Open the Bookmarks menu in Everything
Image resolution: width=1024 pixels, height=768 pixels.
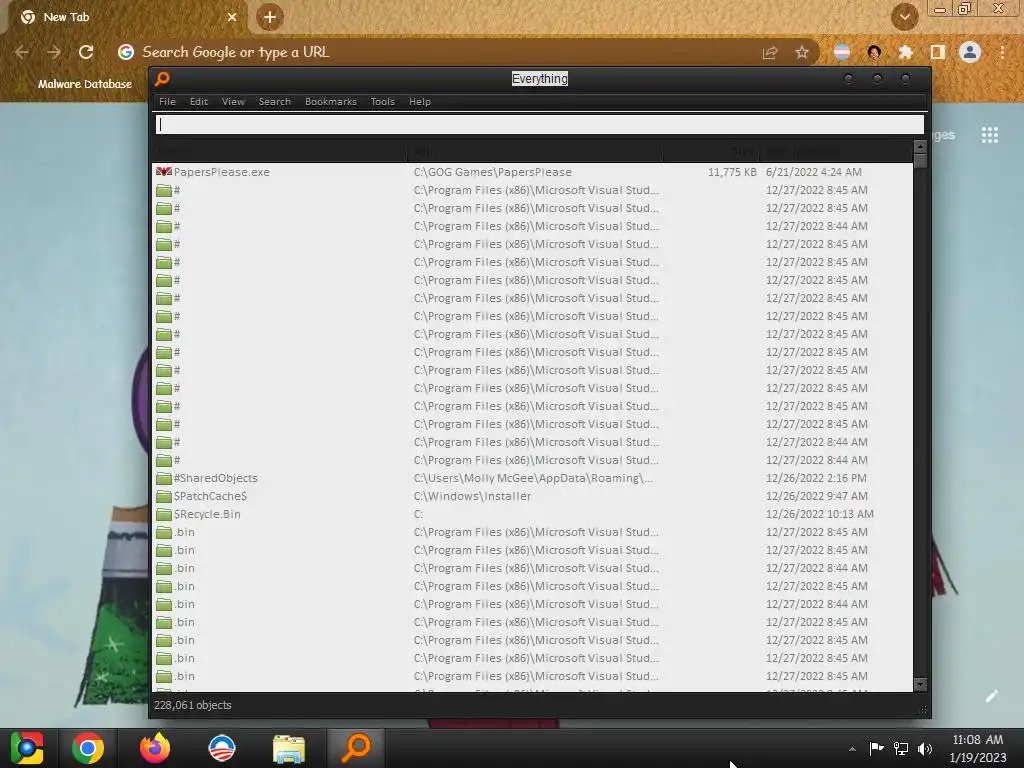pos(330,102)
